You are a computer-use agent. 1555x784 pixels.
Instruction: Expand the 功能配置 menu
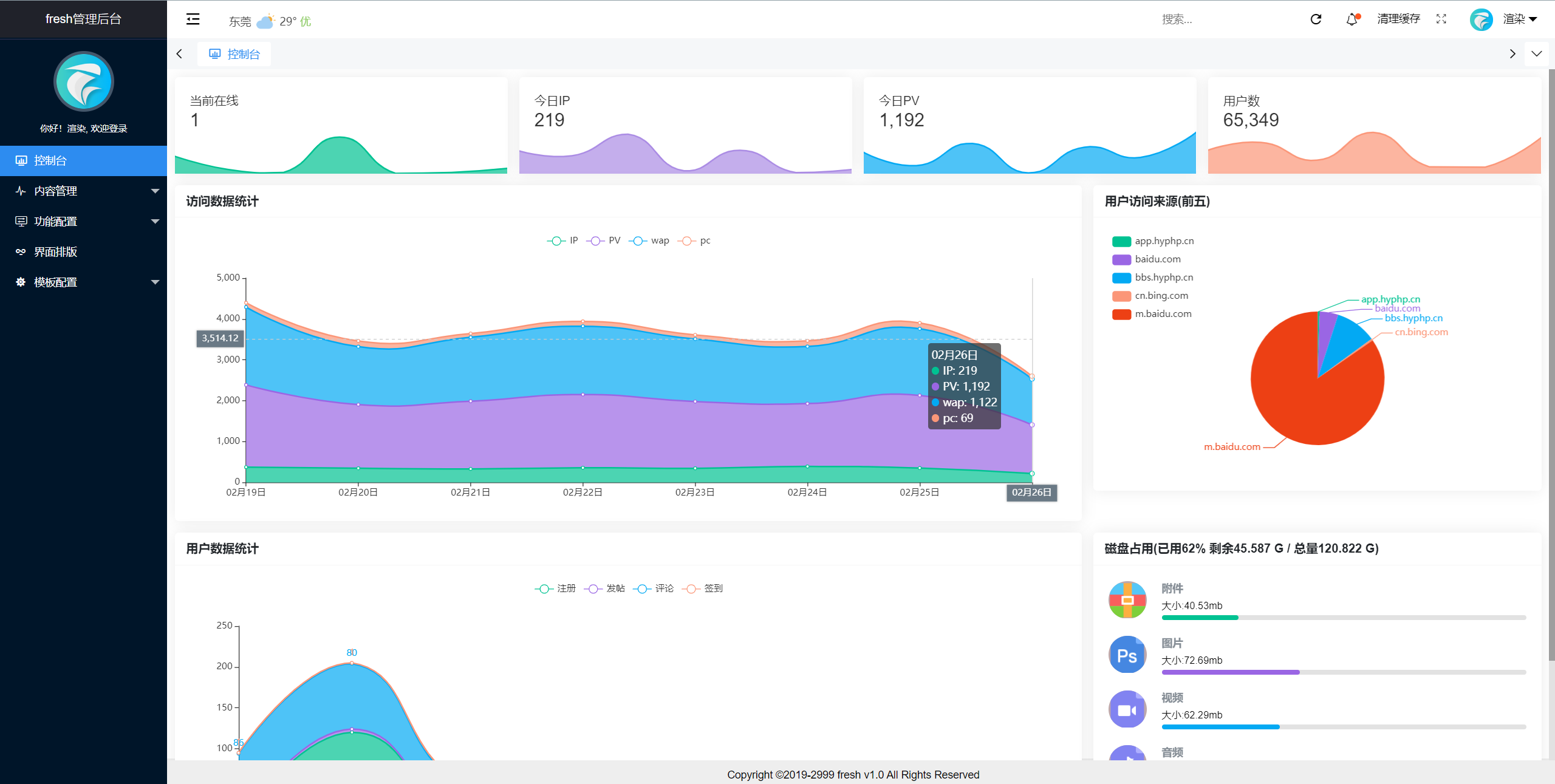click(x=83, y=222)
